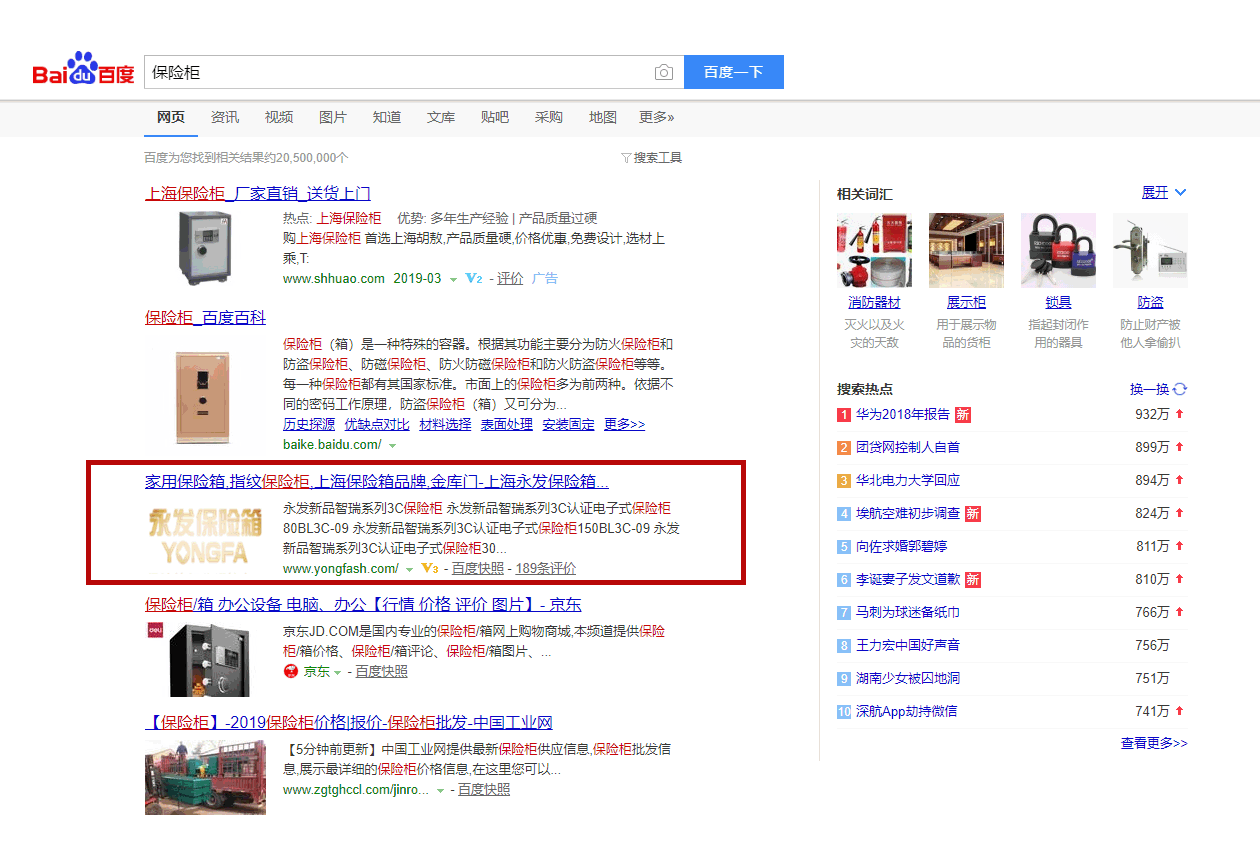Open 百度快照 for the 京东 result
1260x861 pixels.
pos(381,671)
